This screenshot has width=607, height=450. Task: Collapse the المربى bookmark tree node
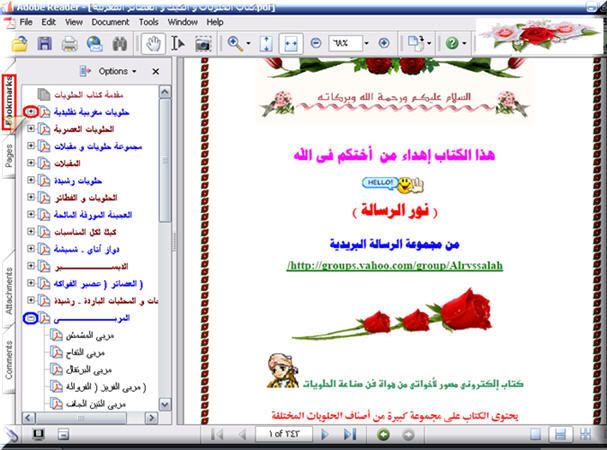31,318
